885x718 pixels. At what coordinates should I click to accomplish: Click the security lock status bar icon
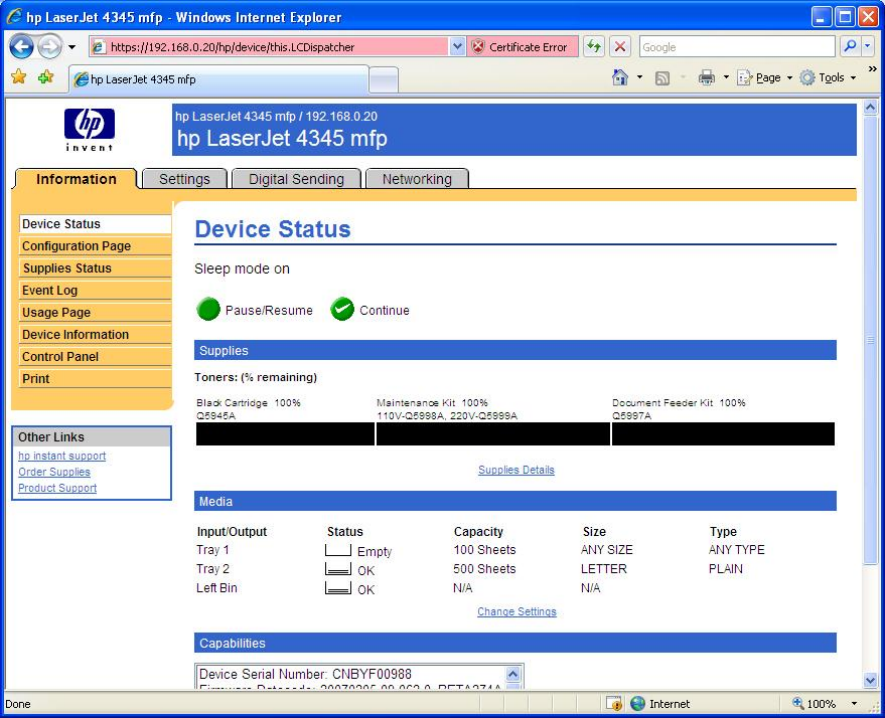614,703
